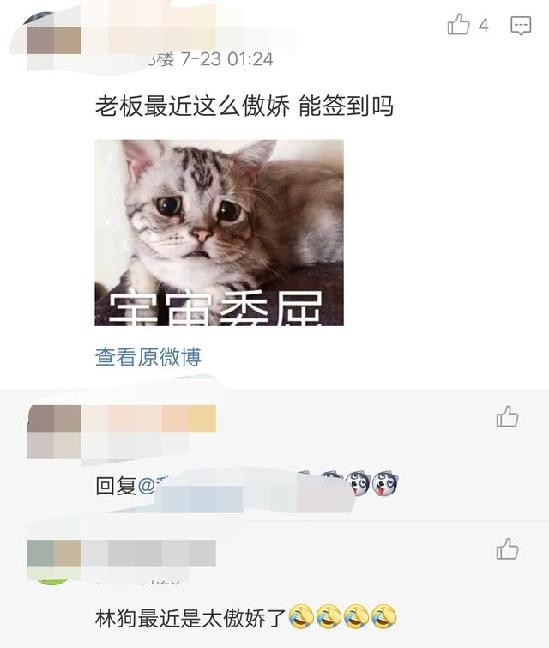This screenshot has width=549, height=648.
Task: Like the 林狗最近是太傲娇了 reply
Action: point(507,549)
